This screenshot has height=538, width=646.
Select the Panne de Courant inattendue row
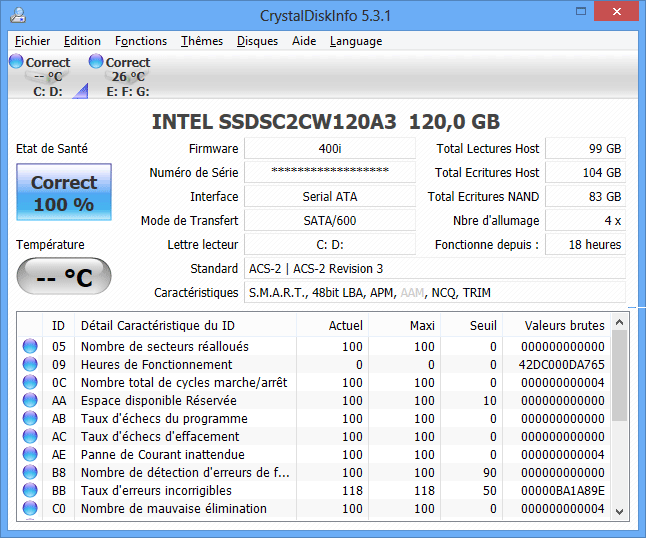pos(314,454)
